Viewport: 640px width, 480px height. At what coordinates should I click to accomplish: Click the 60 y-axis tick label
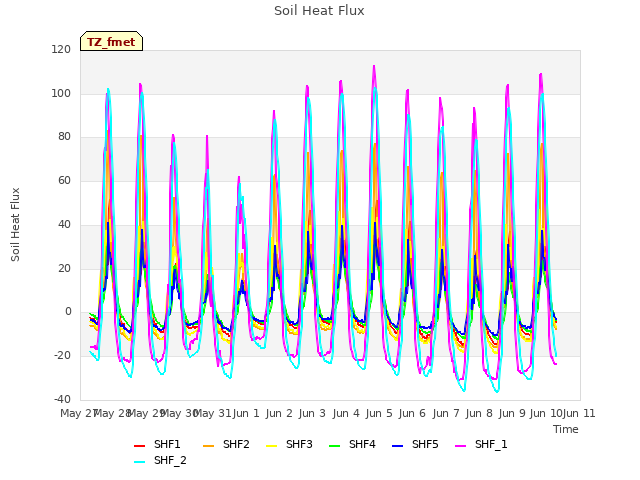(x=64, y=180)
